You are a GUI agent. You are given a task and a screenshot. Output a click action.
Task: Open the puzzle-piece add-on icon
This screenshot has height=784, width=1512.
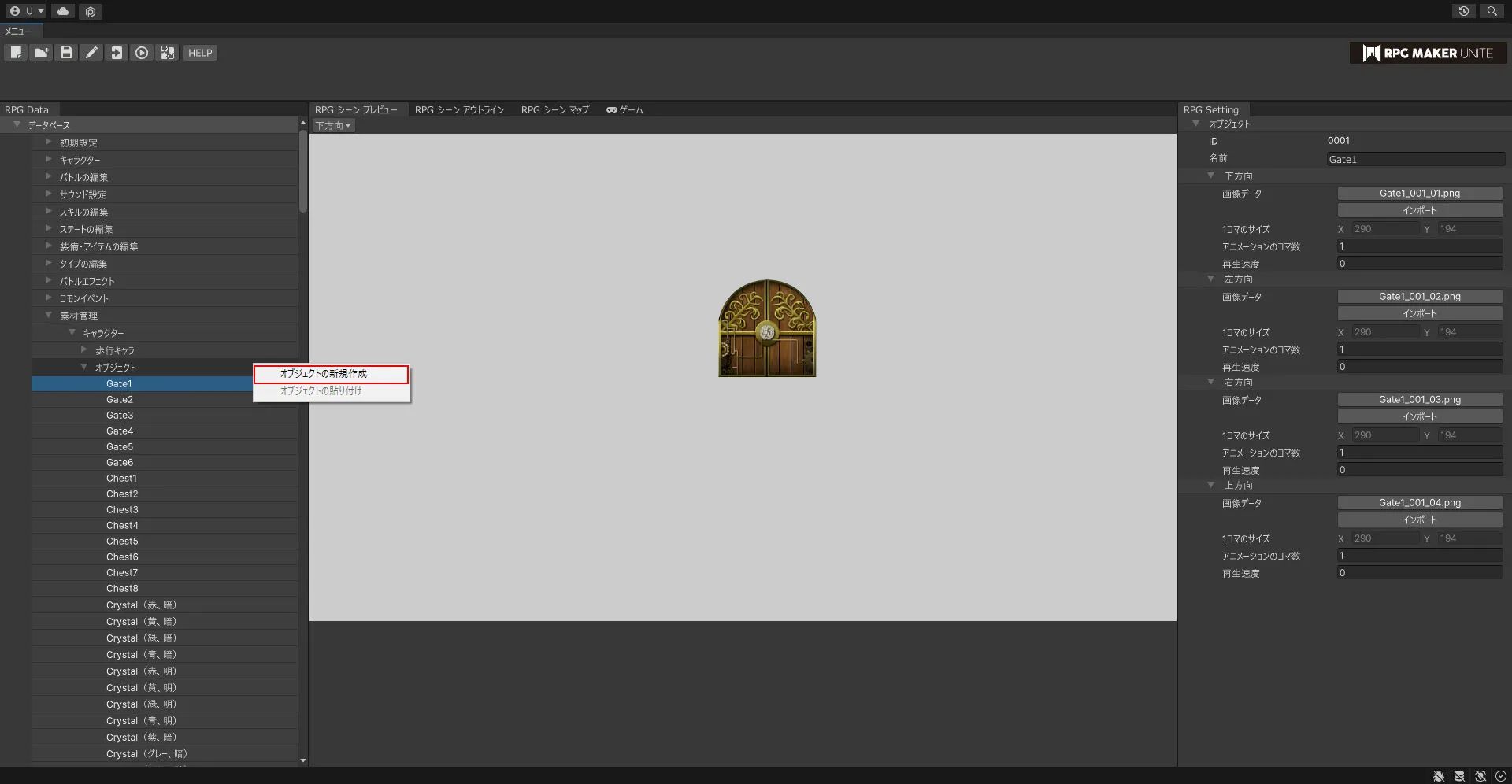click(x=168, y=53)
